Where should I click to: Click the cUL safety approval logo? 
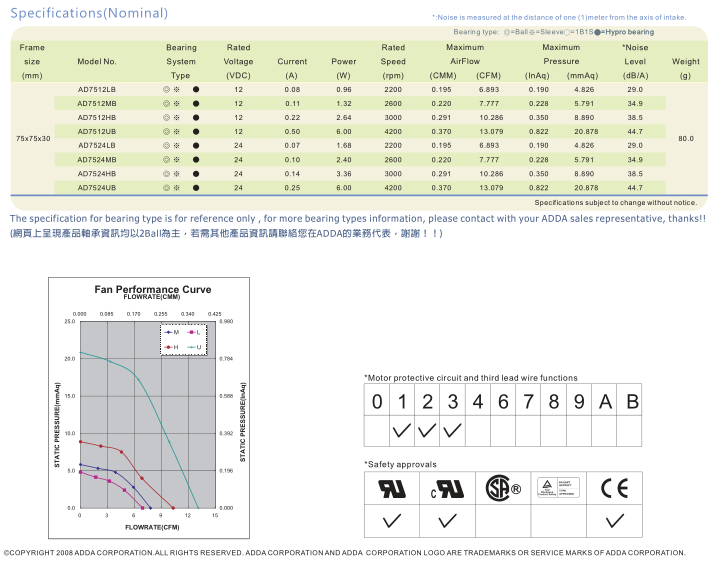pos(447,488)
